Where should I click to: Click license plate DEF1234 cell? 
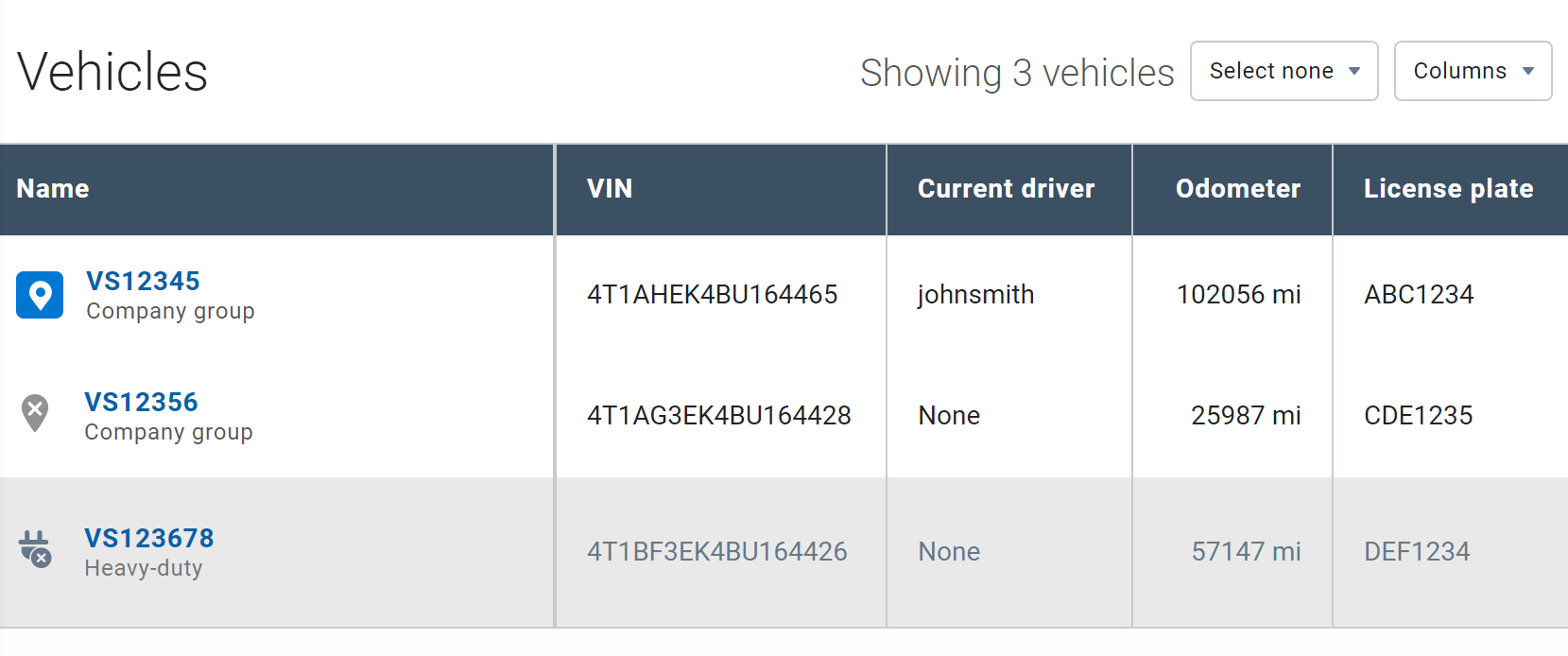pos(1417,552)
